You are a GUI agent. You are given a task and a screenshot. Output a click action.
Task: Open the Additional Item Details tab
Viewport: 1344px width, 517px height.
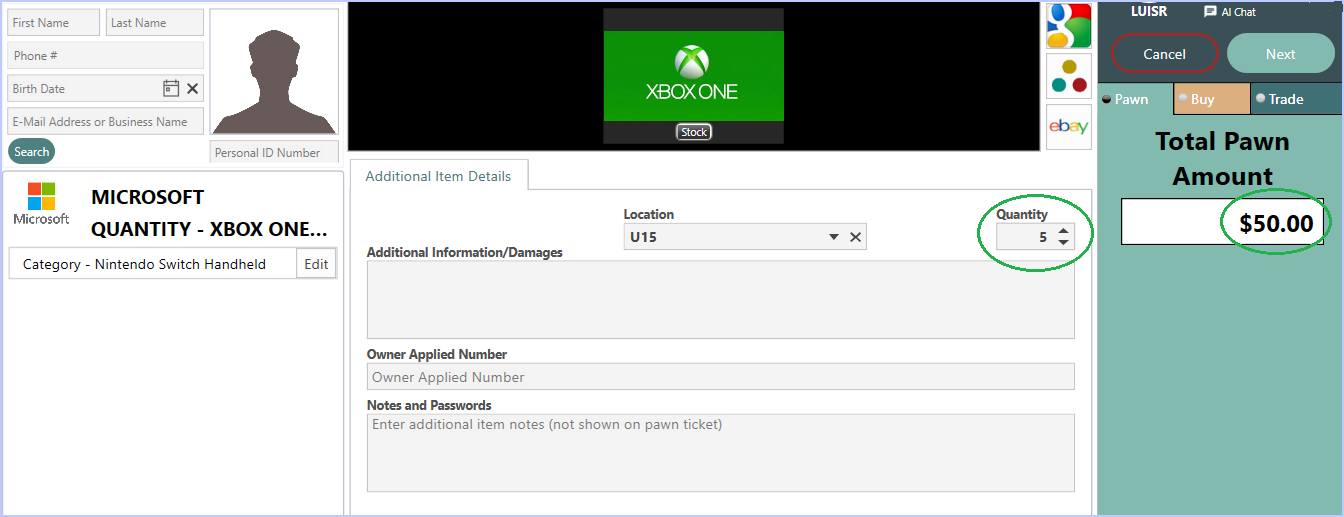pyautogui.click(x=438, y=175)
